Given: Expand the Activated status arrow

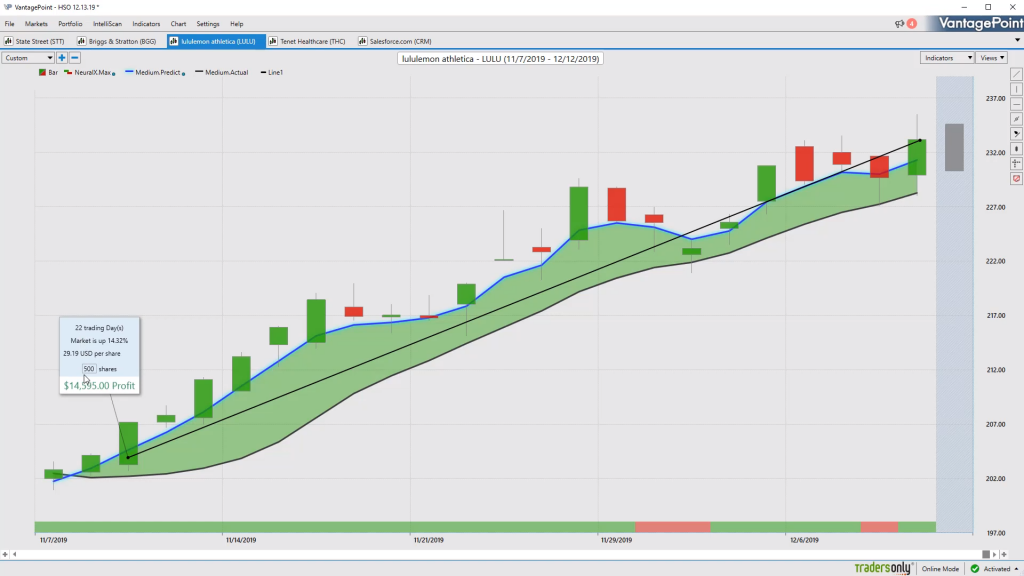Looking at the screenshot, I should click(x=1016, y=569).
